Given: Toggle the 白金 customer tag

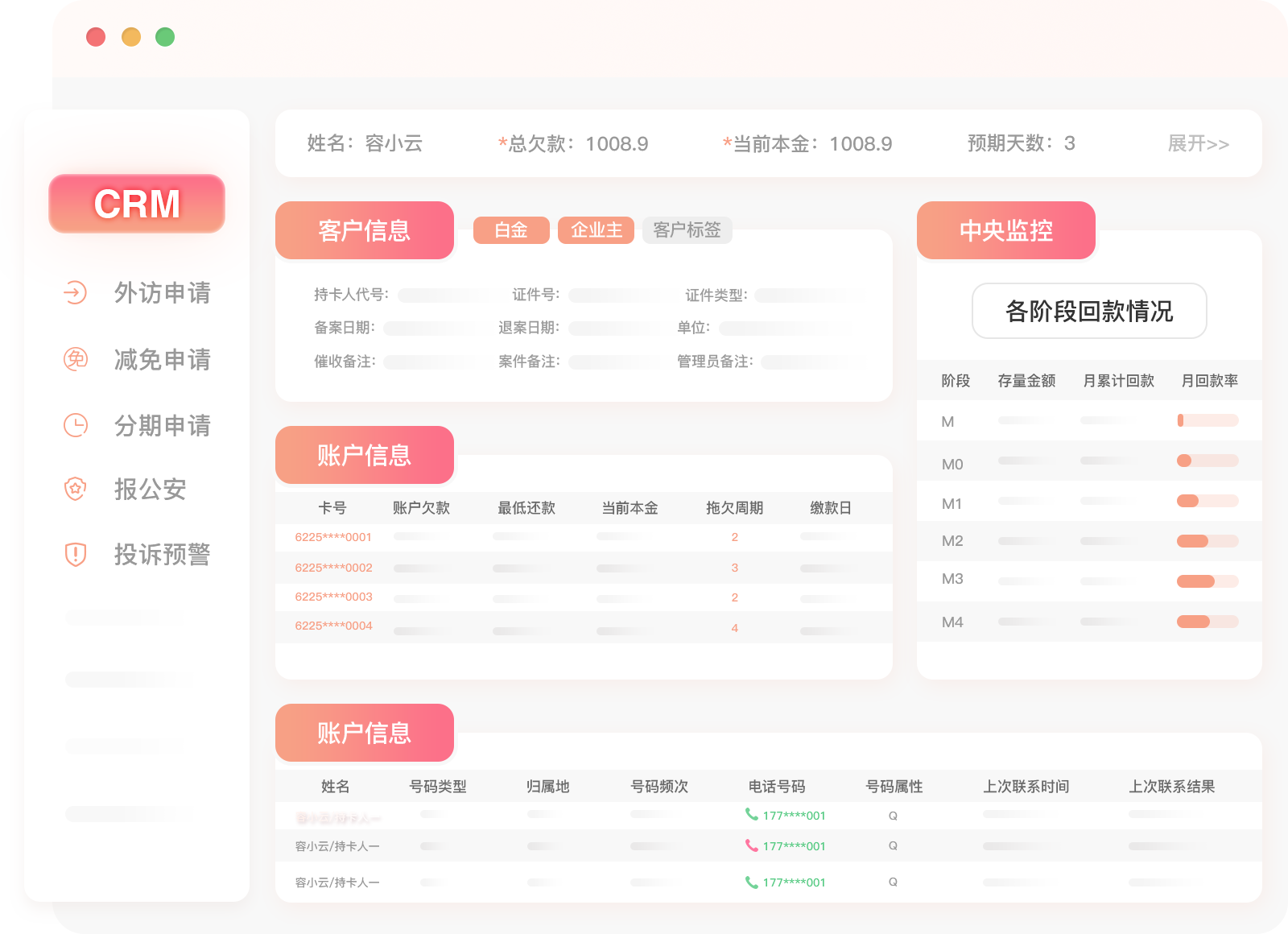Looking at the screenshot, I should point(510,230).
